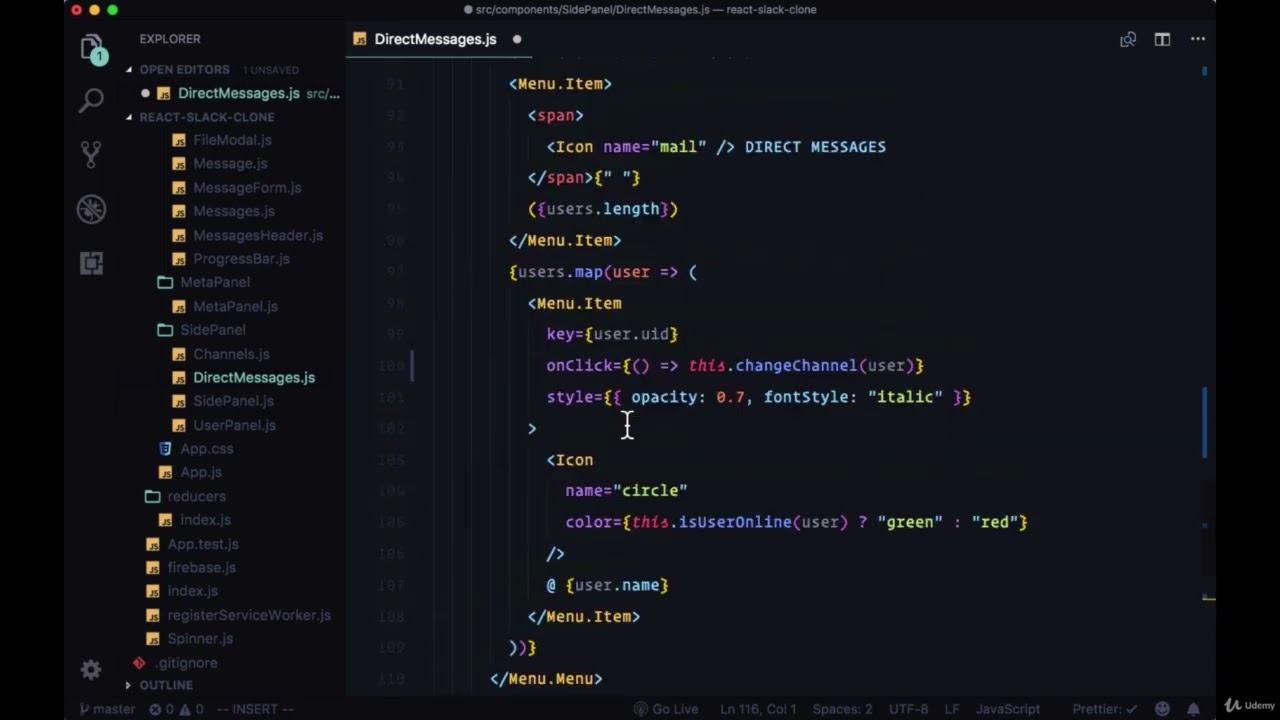The width and height of the screenshot is (1280, 720).
Task: Open App.test.js file
Action: coord(202,544)
